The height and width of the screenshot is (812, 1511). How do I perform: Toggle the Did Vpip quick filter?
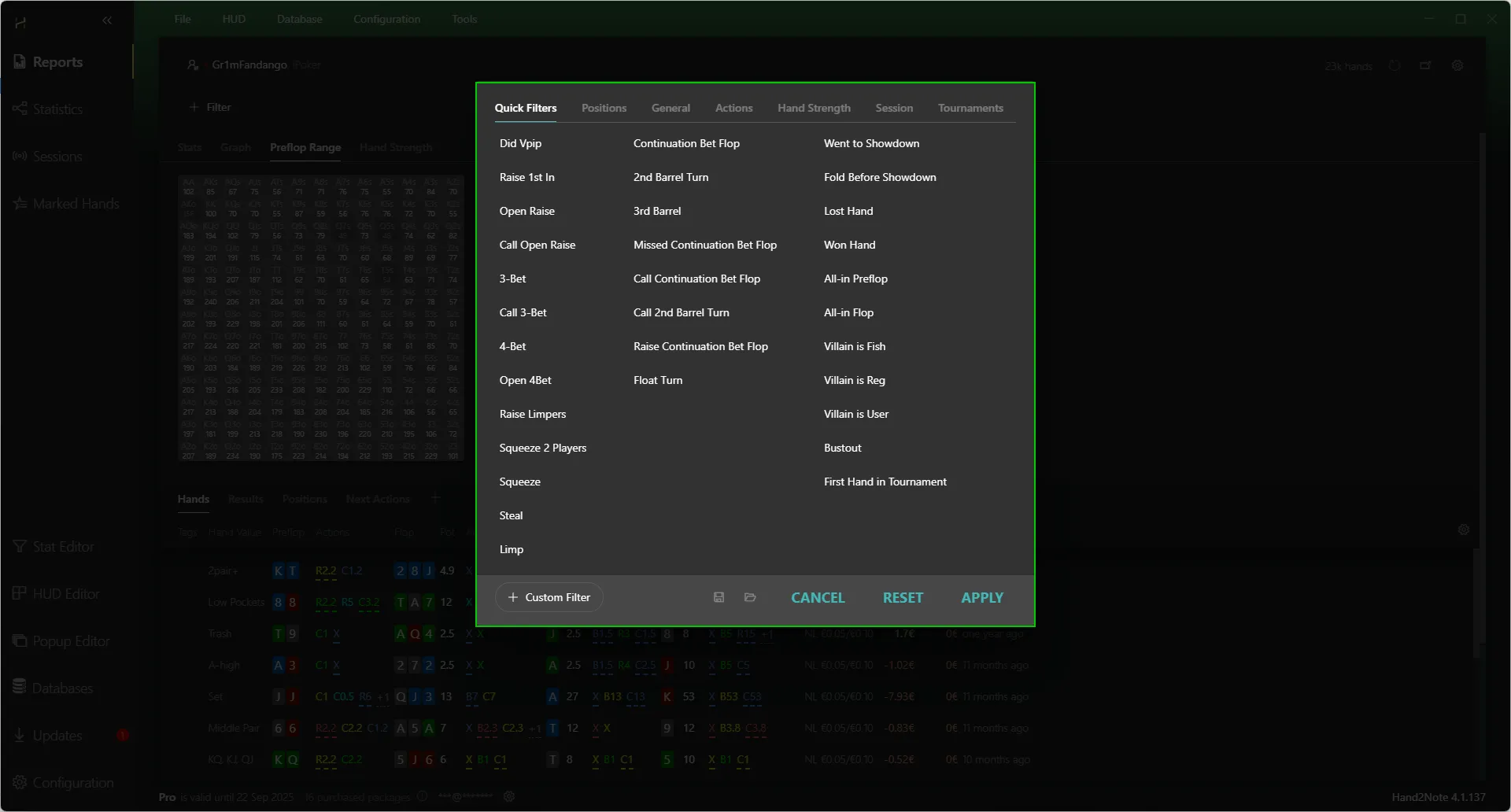520,143
